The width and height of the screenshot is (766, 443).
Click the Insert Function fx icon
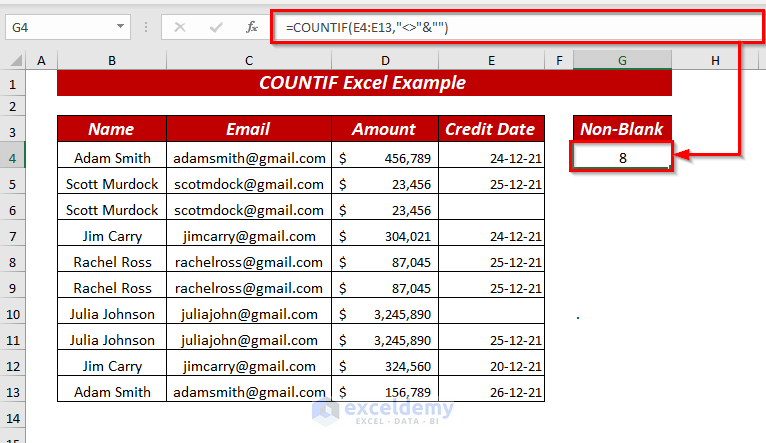coord(252,27)
